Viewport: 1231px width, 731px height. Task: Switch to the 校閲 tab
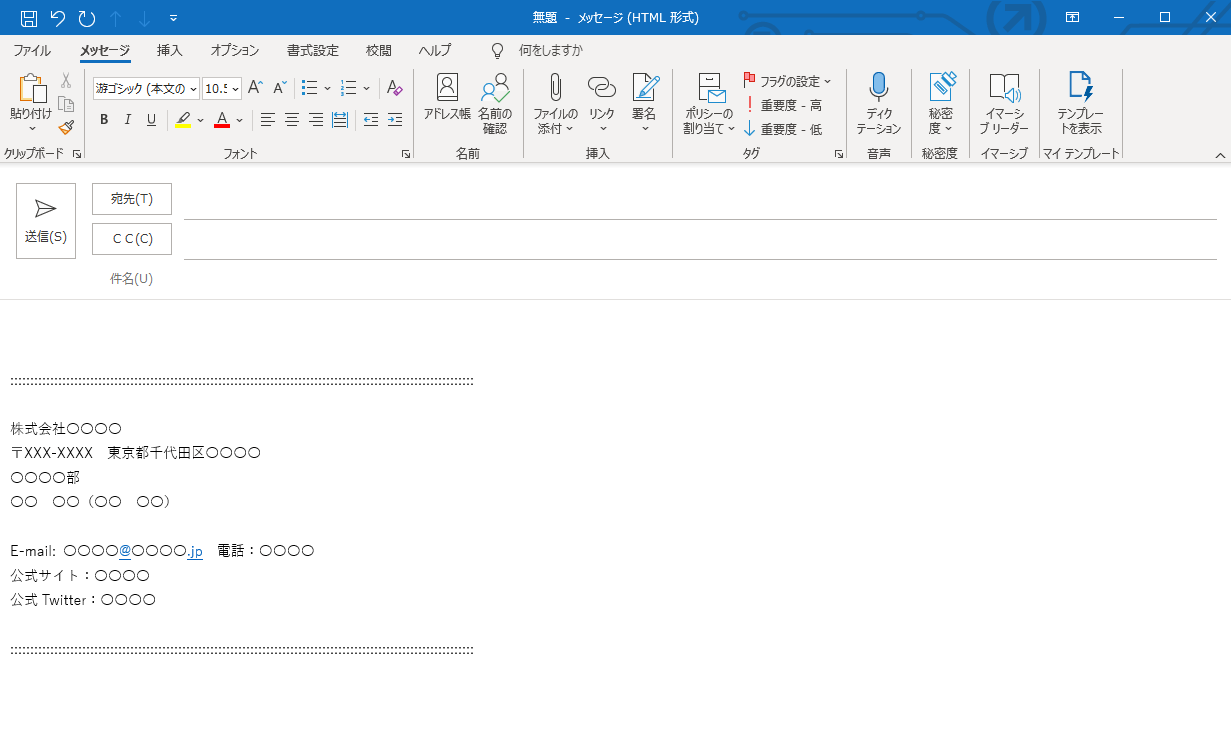coord(379,50)
